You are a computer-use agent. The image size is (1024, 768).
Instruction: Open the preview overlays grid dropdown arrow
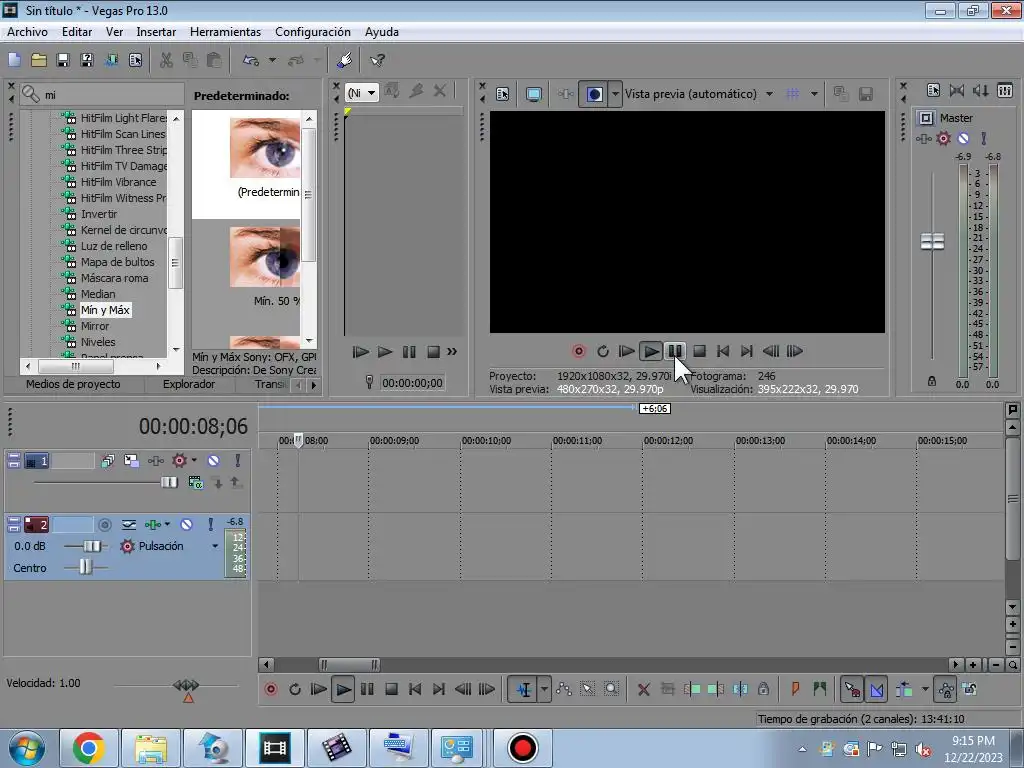point(814,94)
